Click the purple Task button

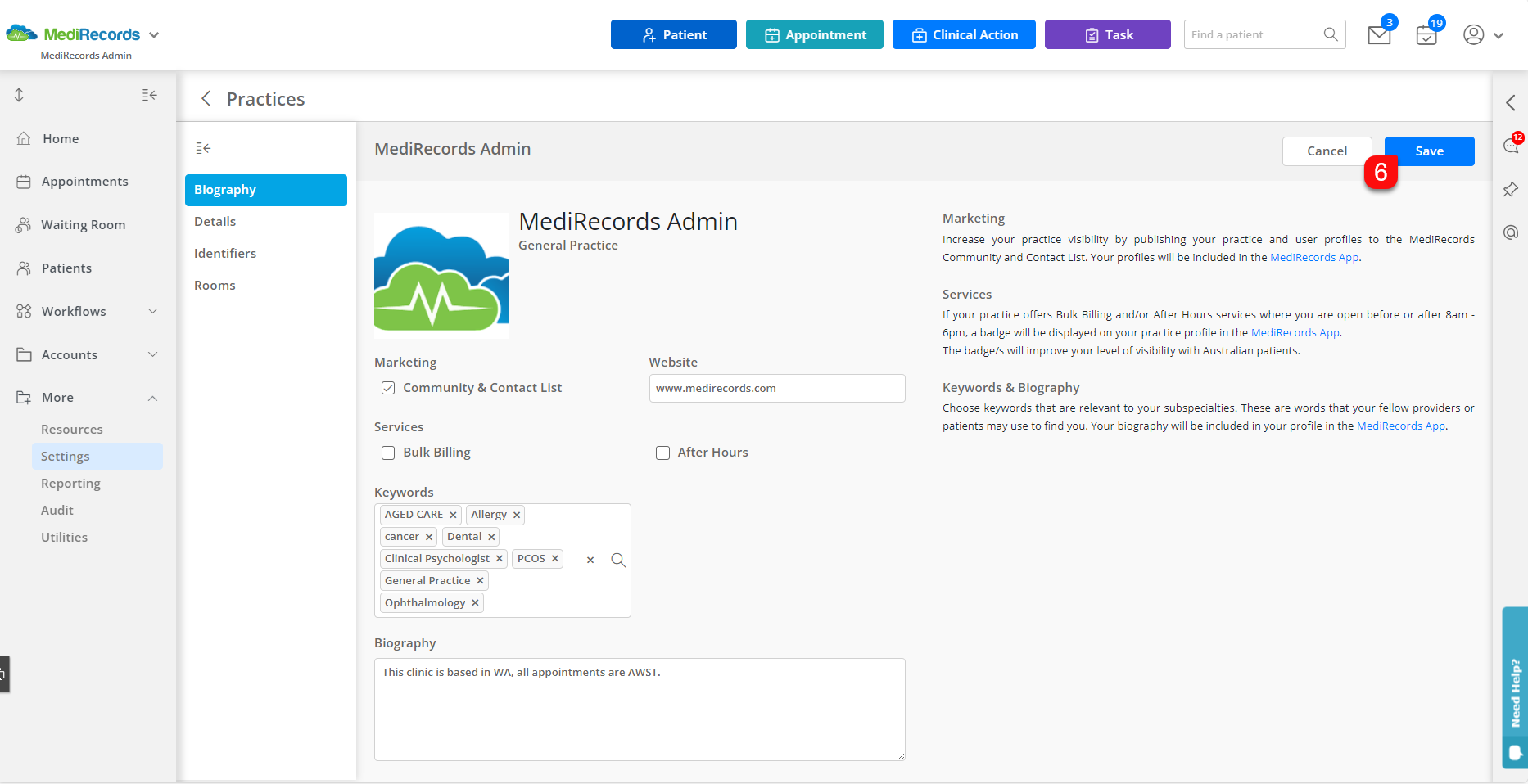tap(1108, 34)
